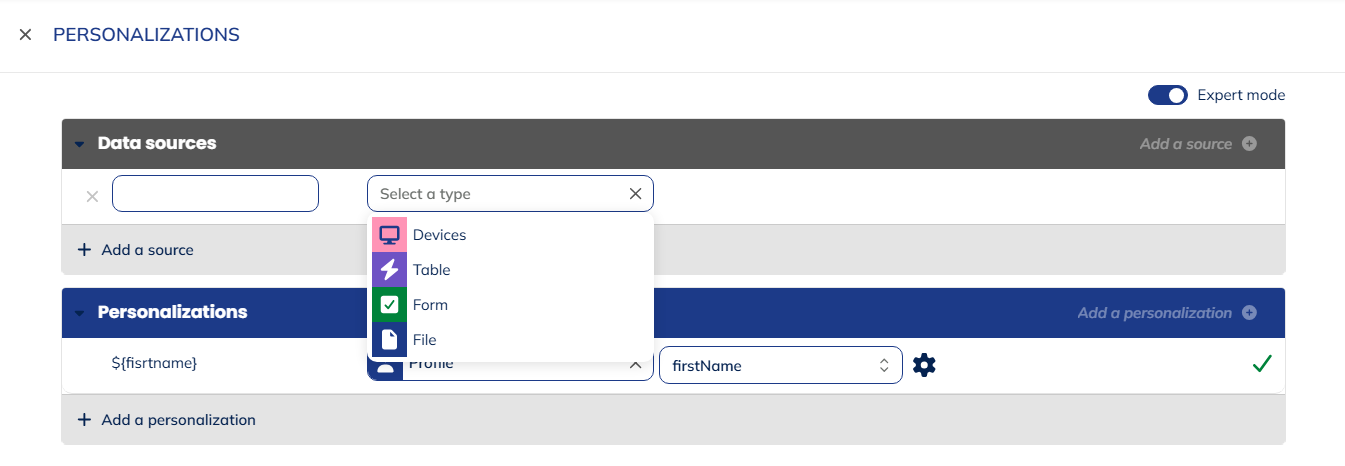Click the Devices monitor icon
This screenshot has width=1345, height=466.
[x=389, y=235]
